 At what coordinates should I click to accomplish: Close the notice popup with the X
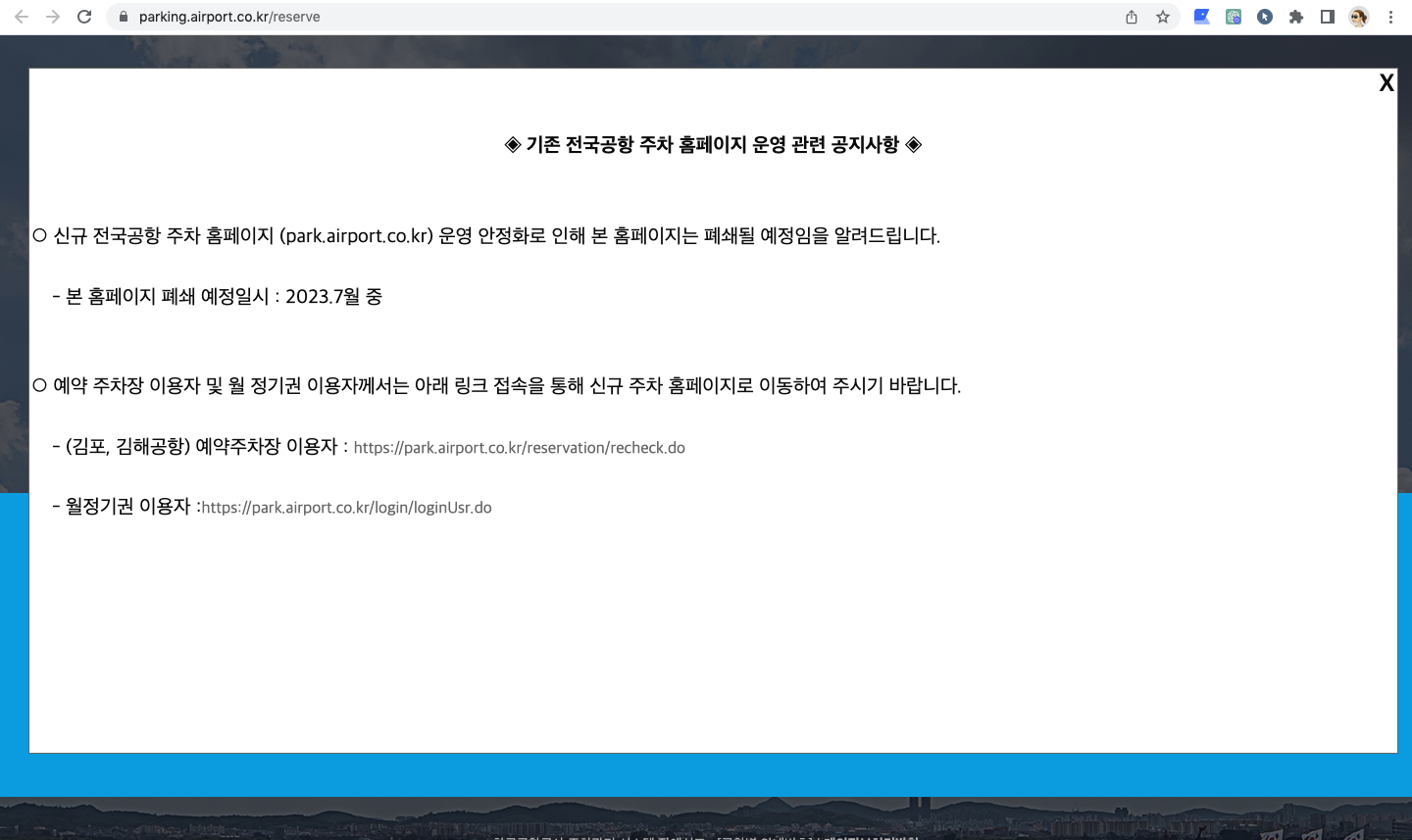coord(1386,83)
